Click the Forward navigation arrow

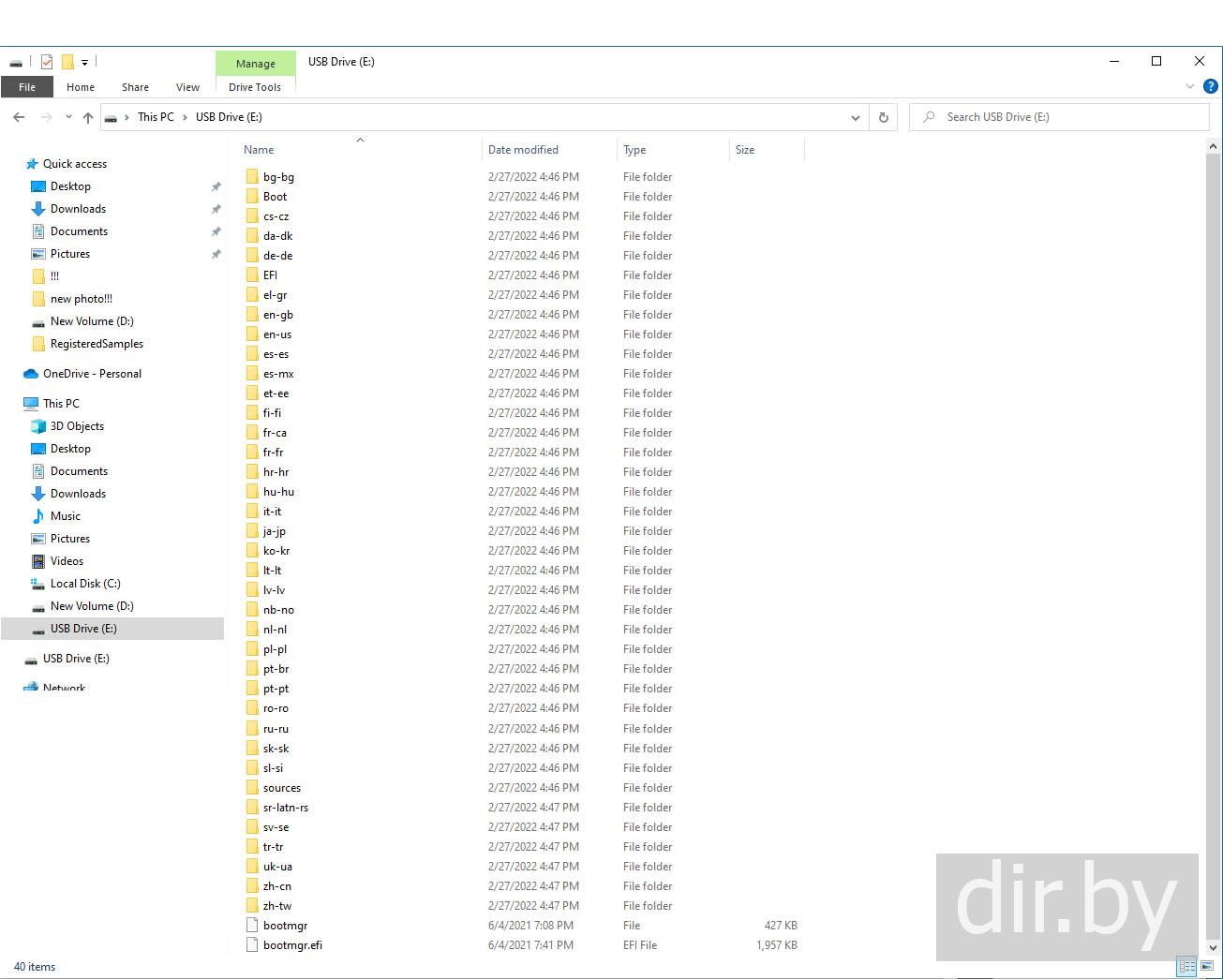coord(46,117)
